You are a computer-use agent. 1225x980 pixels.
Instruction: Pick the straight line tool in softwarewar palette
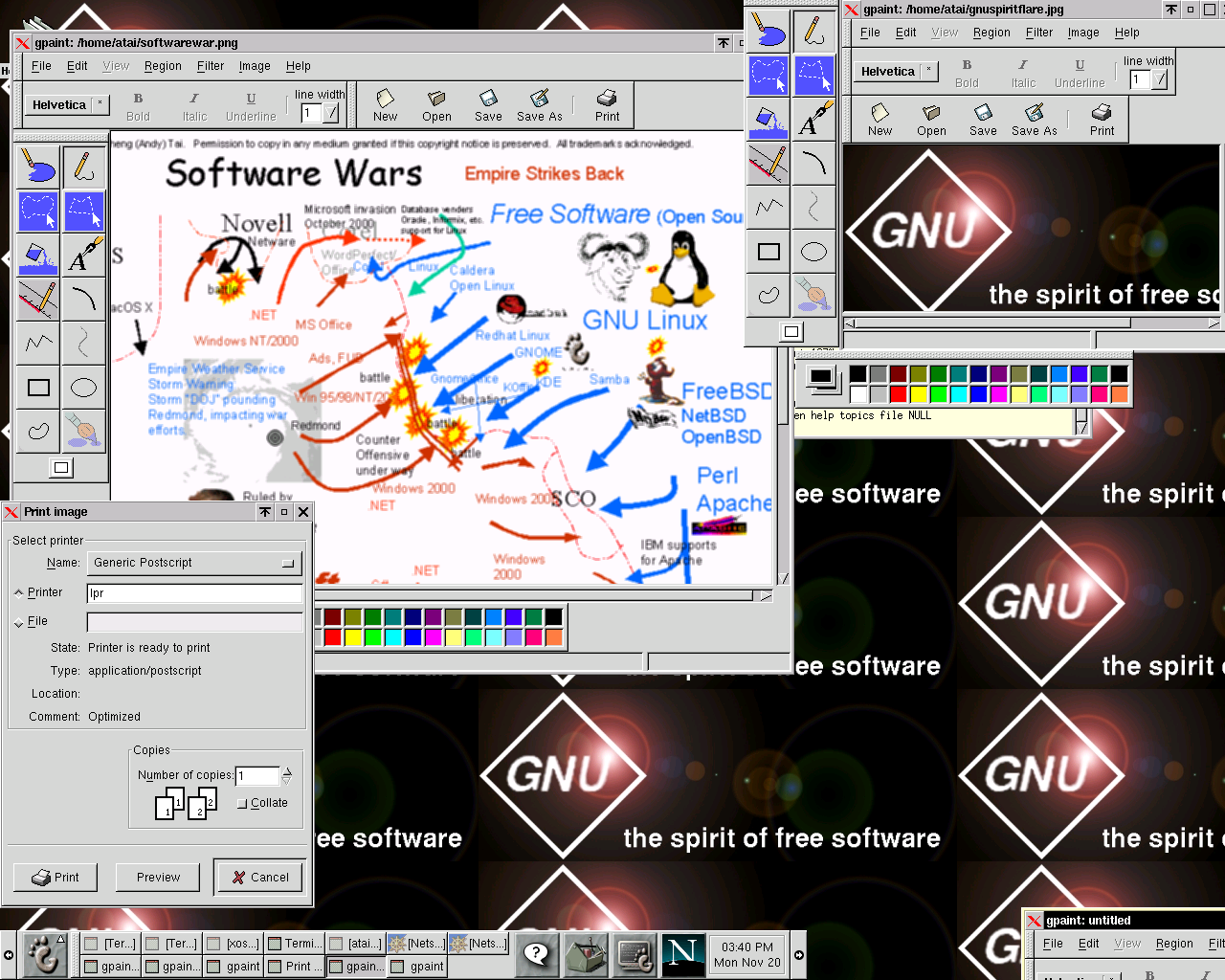pos(38,300)
